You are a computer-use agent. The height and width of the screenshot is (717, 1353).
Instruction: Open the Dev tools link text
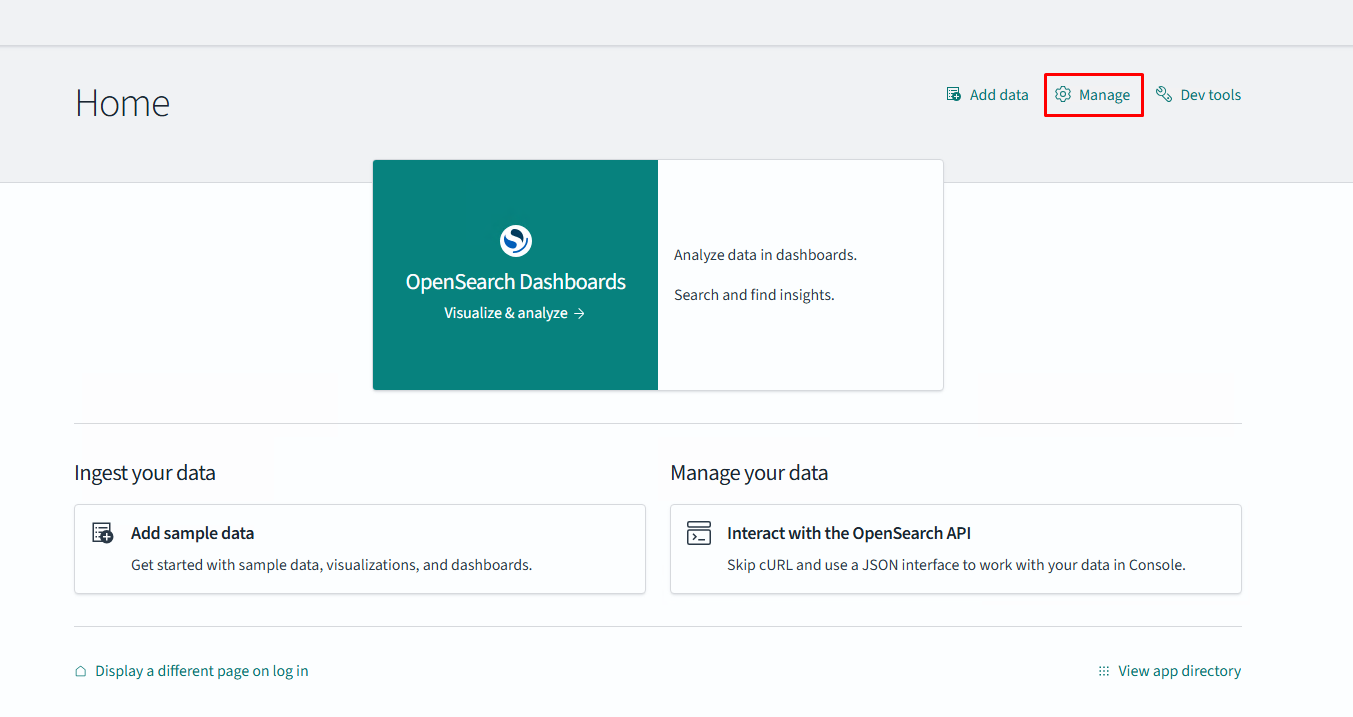pos(1210,95)
